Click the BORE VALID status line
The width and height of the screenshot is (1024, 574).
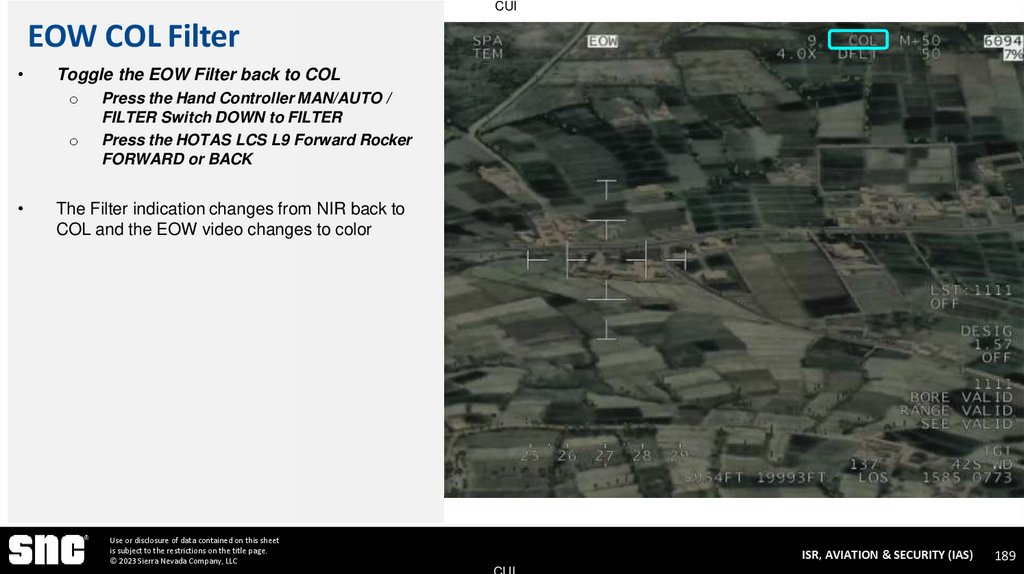click(961, 397)
